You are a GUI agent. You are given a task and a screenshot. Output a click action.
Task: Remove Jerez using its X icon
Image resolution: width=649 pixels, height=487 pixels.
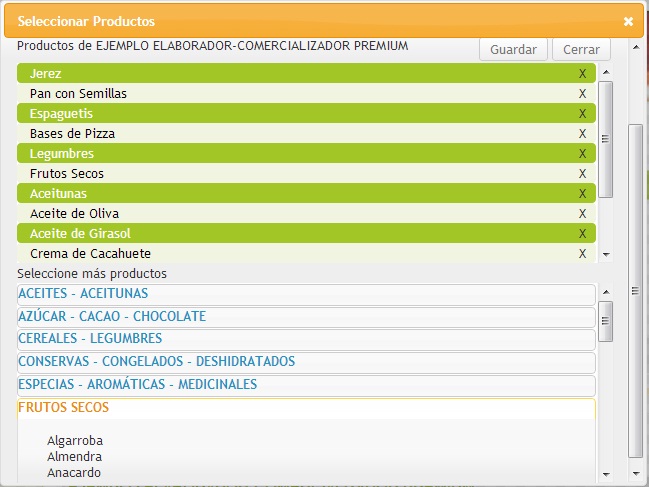(582, 74)
